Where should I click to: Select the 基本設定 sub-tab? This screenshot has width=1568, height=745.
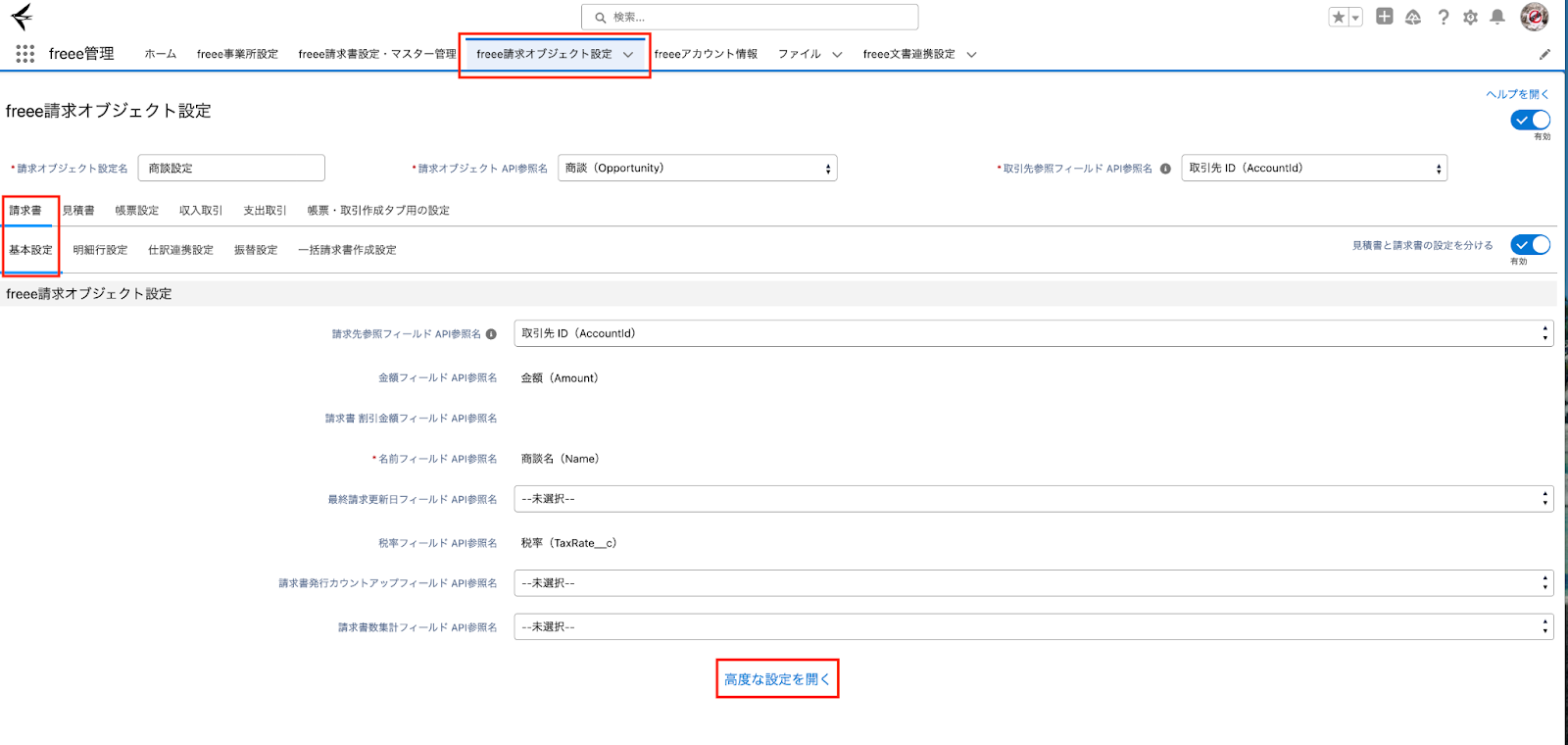(30, 250)
